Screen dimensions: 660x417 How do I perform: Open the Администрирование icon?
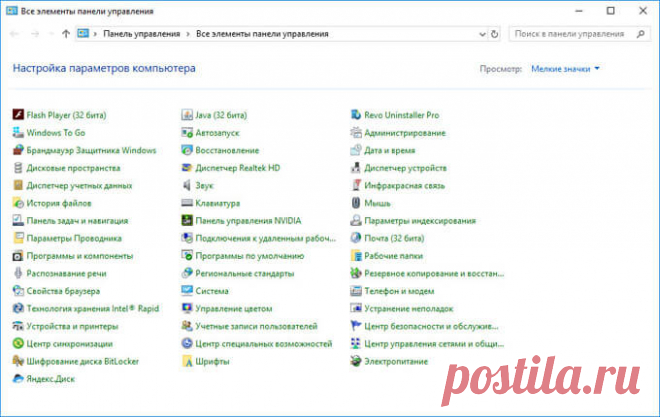[356, 133]
